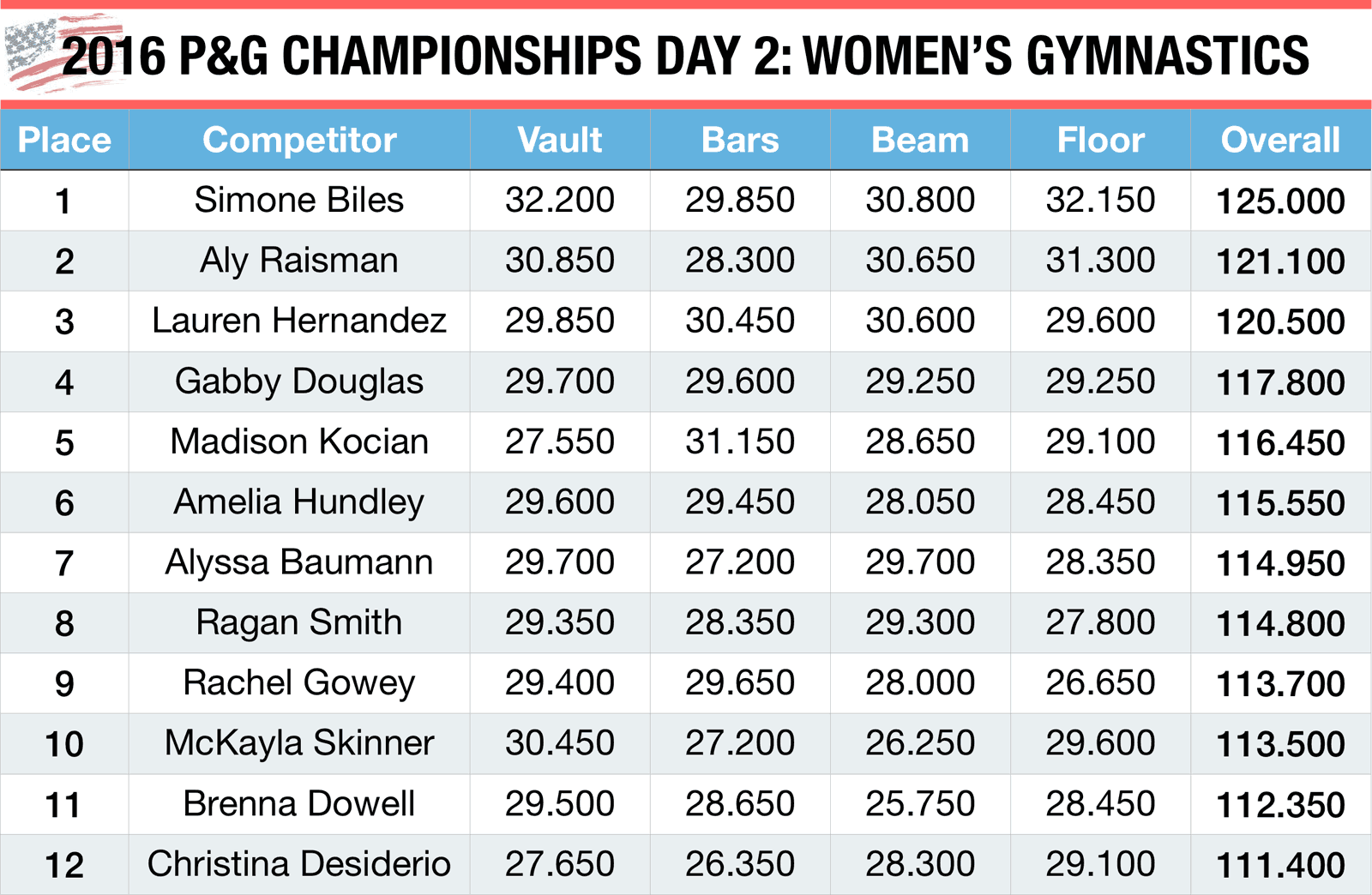This screenshot has height=895, width=1372.
Task: Click Alyssa Baumann's overall score 114.950
Action: (x=1280, y=563)
